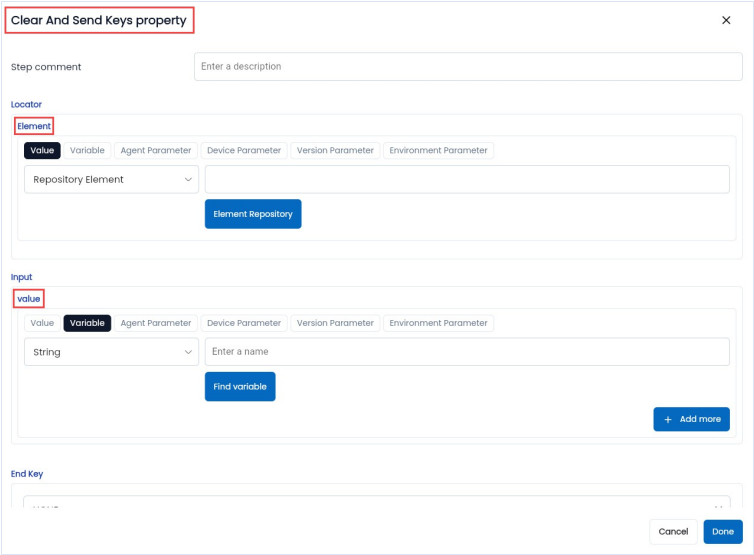The image size is (754, 555).
Task: Open Version Parameter tab under Element
Action: pyautogui.click(x=335, y=151)
